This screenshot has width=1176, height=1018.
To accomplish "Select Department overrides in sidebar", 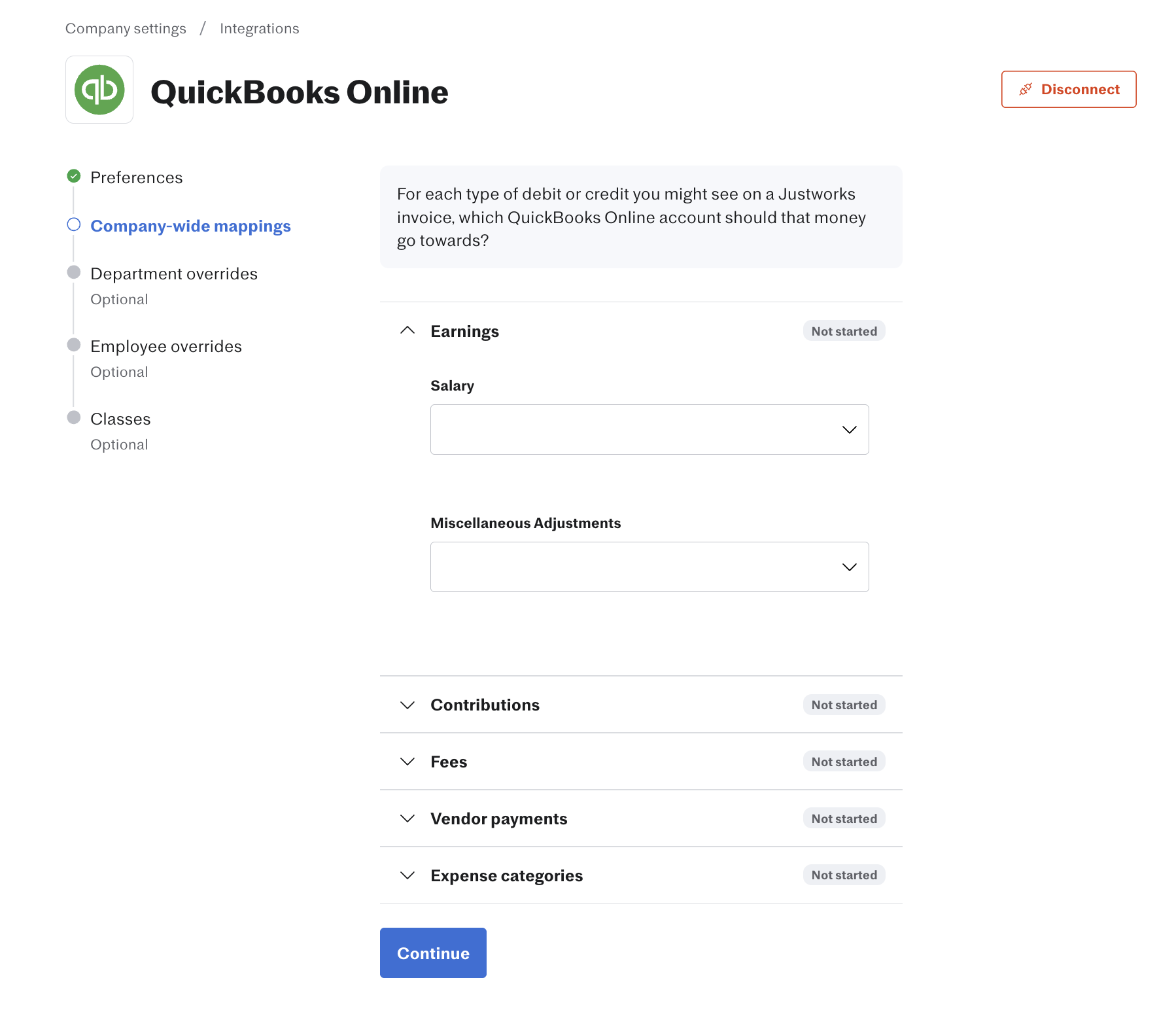I will 174,273.
